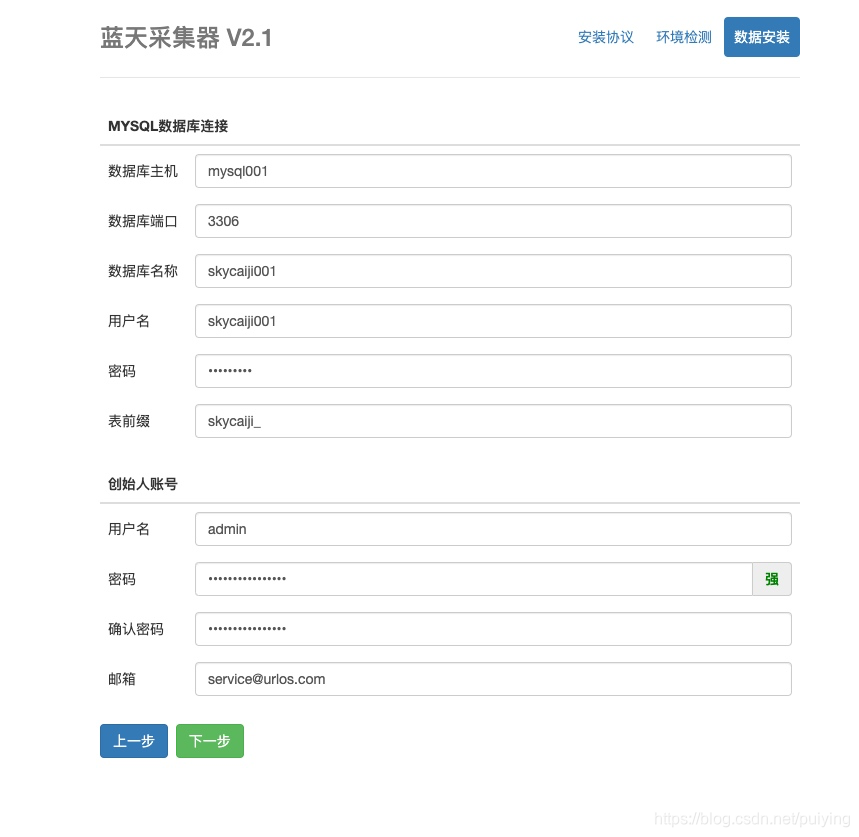The height and width of the screenshot is (837, 859).
Task: Click the 数据库名称 label
Action: click(x=142, y=271)
